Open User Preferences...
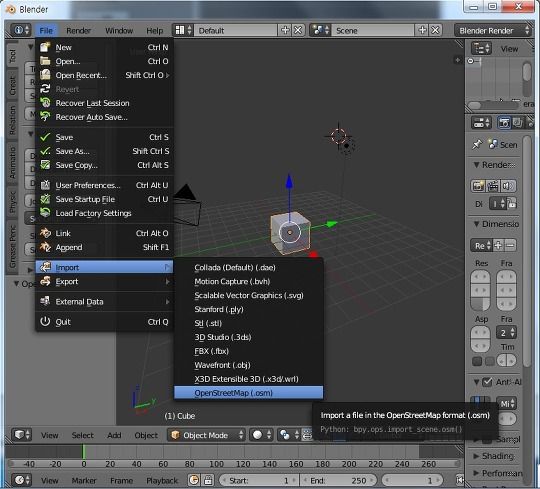The width and height of the screenshot is (540, 489). pos(104,185)
